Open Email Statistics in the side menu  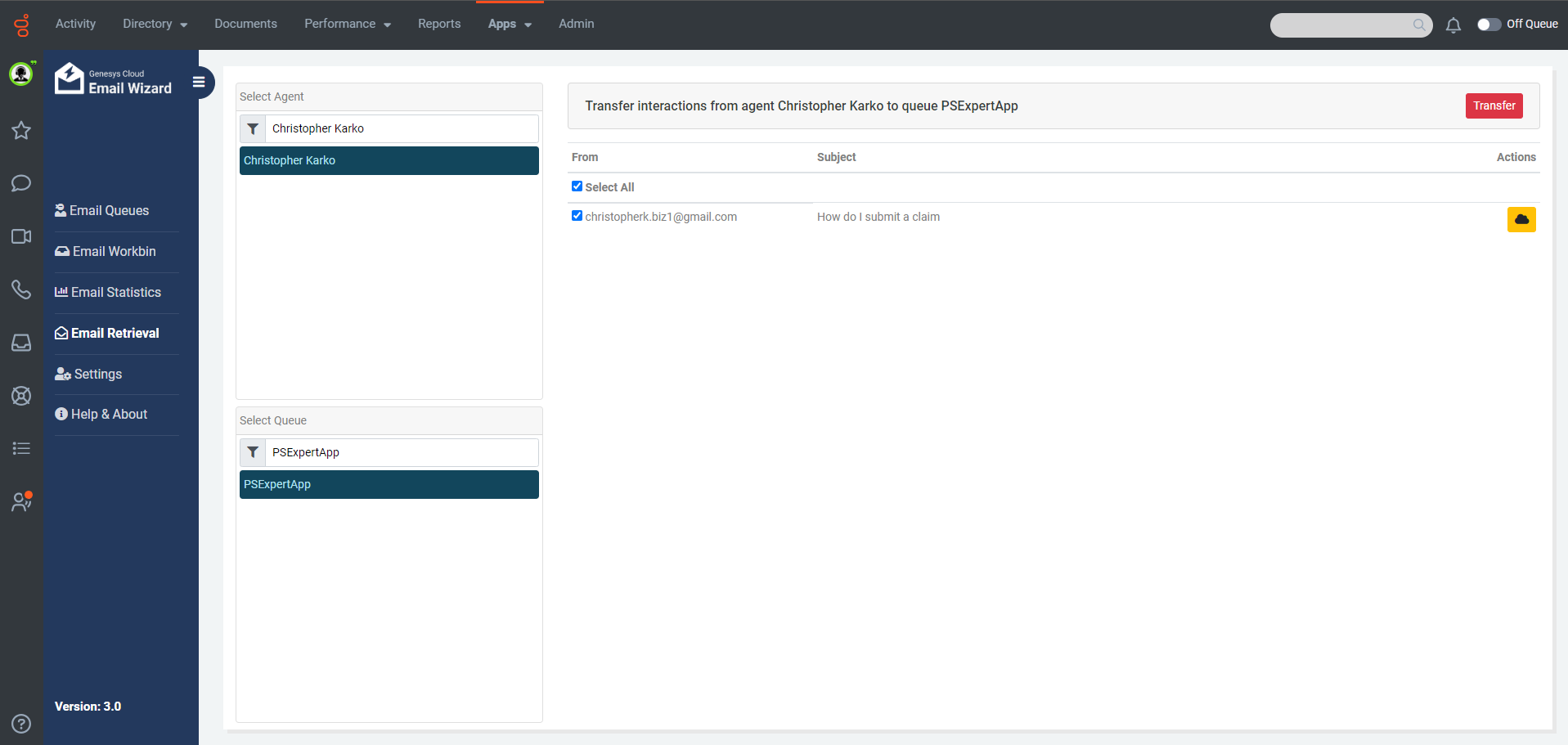tap(115, 292)
